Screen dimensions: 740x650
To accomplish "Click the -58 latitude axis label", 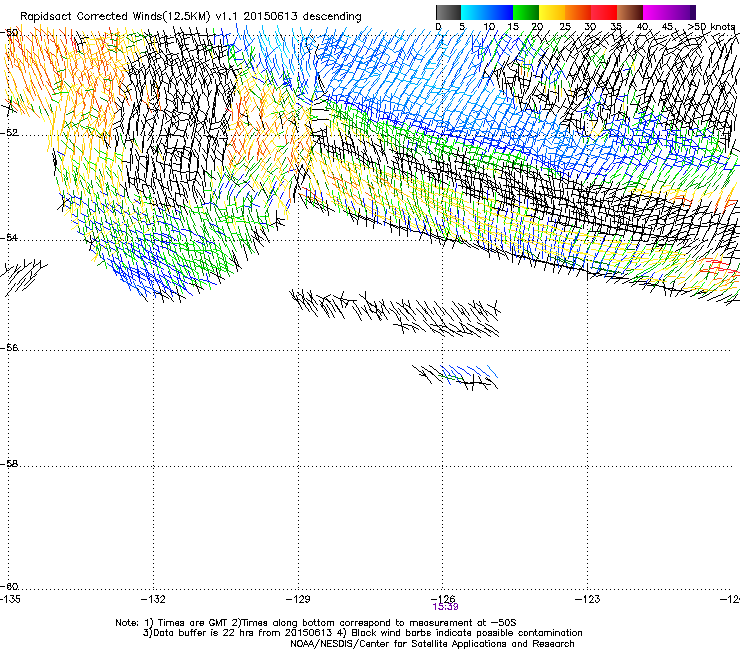I will tap(9, 464).
